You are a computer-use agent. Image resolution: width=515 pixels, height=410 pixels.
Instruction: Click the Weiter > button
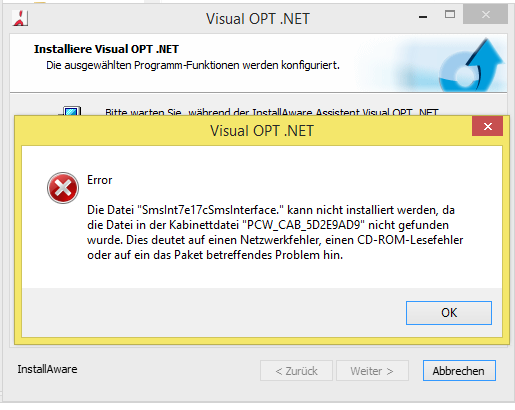pos(372,370)
